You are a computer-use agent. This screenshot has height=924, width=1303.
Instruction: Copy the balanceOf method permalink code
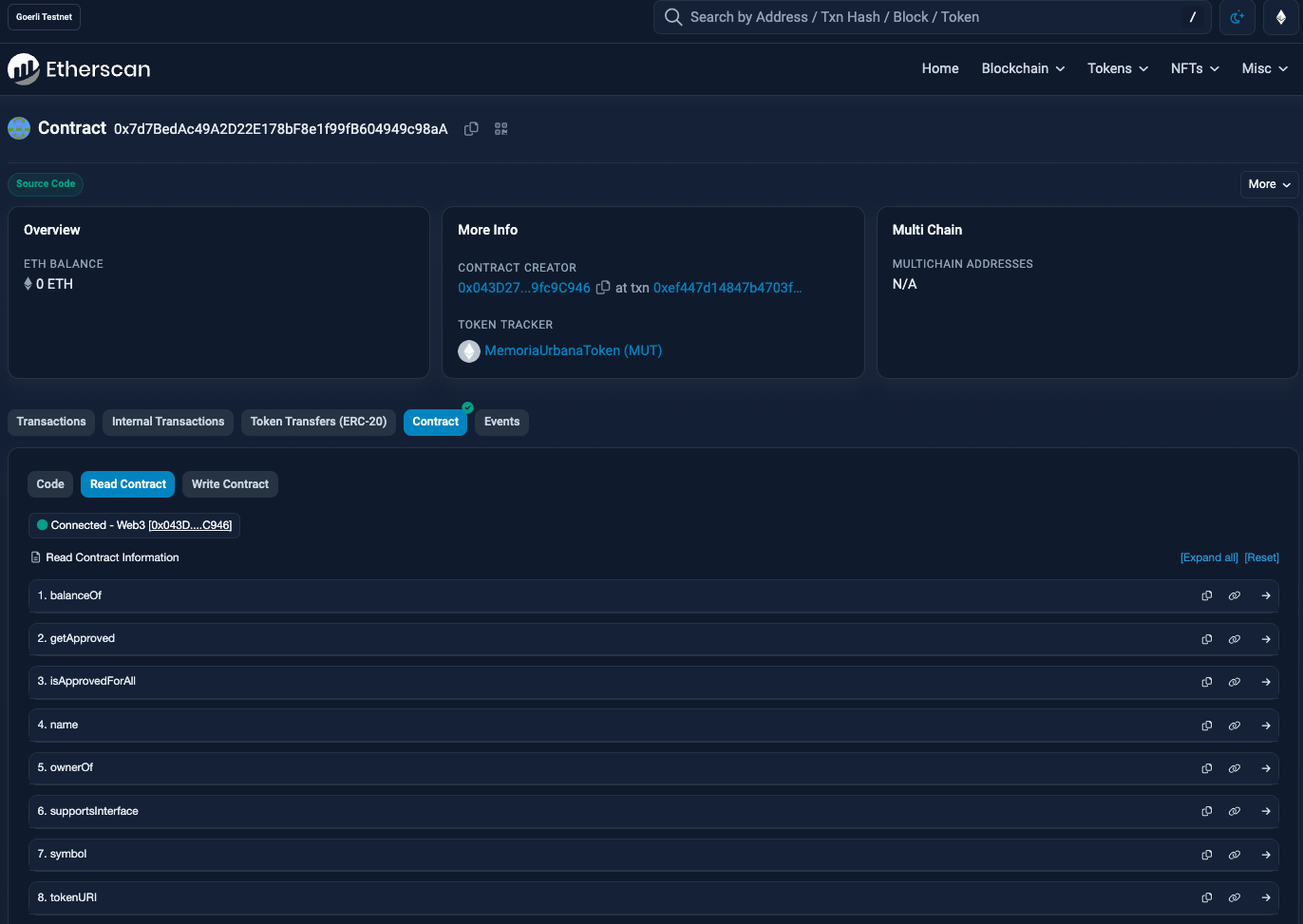1206,595
